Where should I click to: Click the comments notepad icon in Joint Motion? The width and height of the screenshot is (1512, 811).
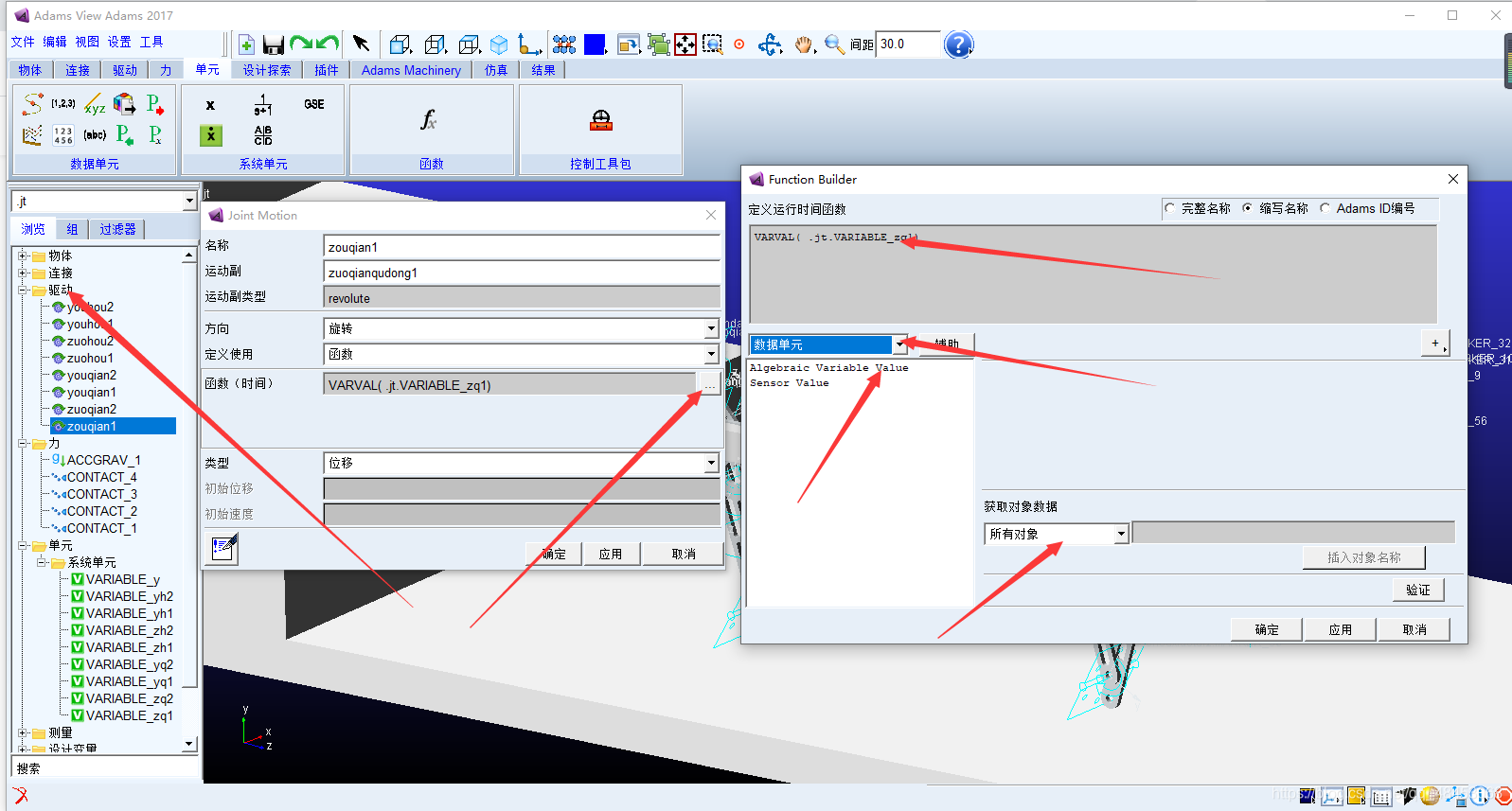[x=223, y=547]
